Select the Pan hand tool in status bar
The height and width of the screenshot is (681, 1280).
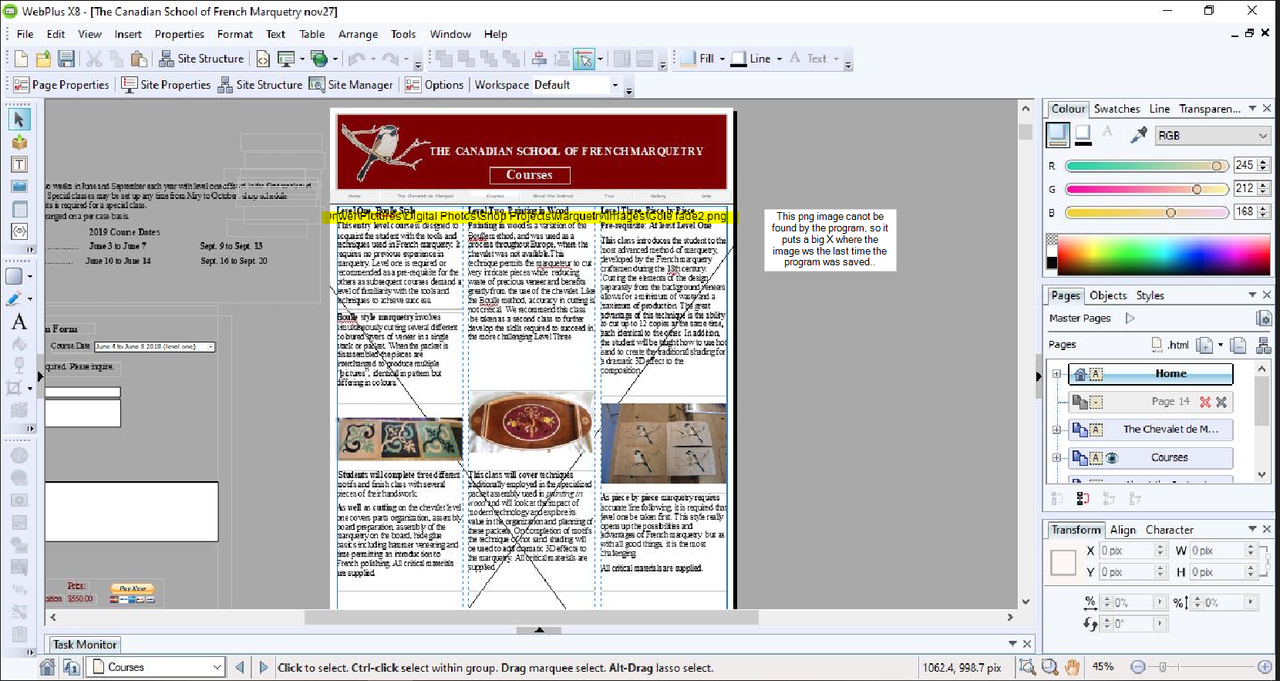click(1072, 667)
